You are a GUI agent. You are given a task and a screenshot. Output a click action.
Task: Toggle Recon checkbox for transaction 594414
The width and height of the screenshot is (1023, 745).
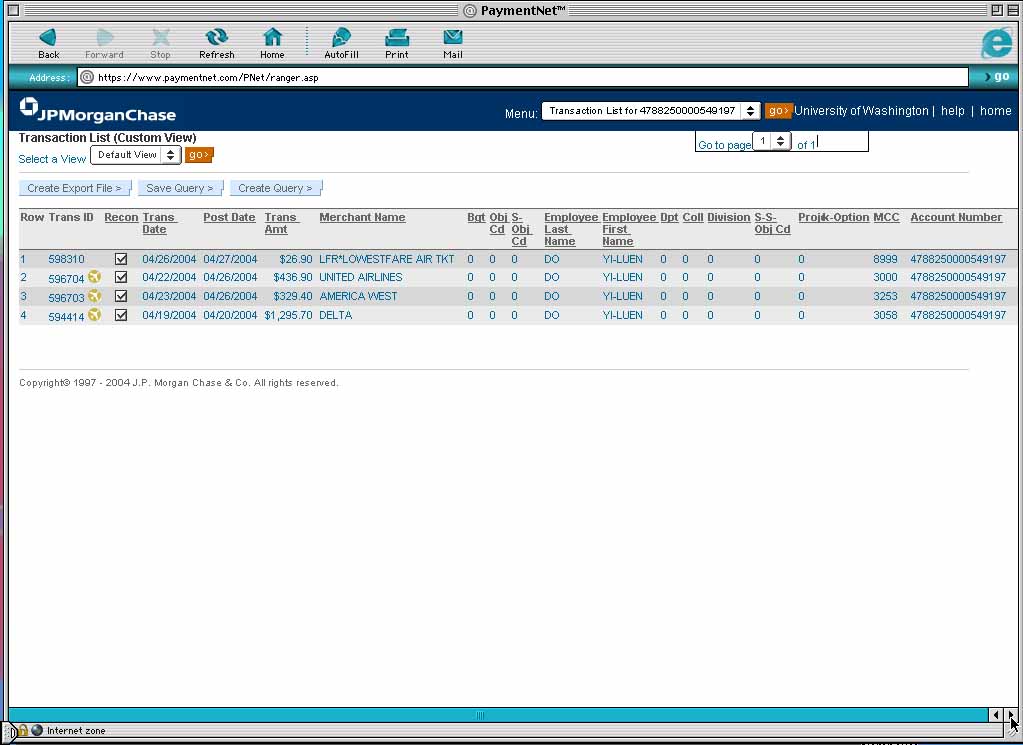click(121, 315)
